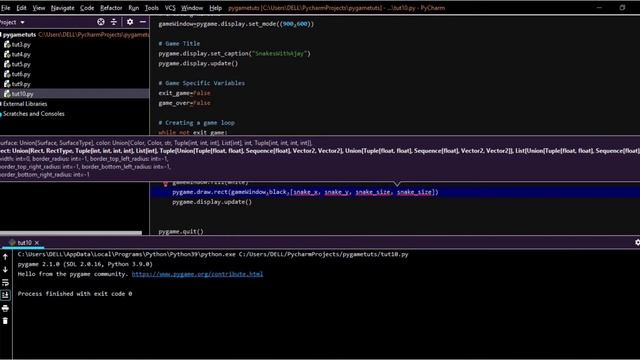The width and height of the screenshot is (640, 360).
Task: Open the Help menu
Action: (x=216, y=8)
